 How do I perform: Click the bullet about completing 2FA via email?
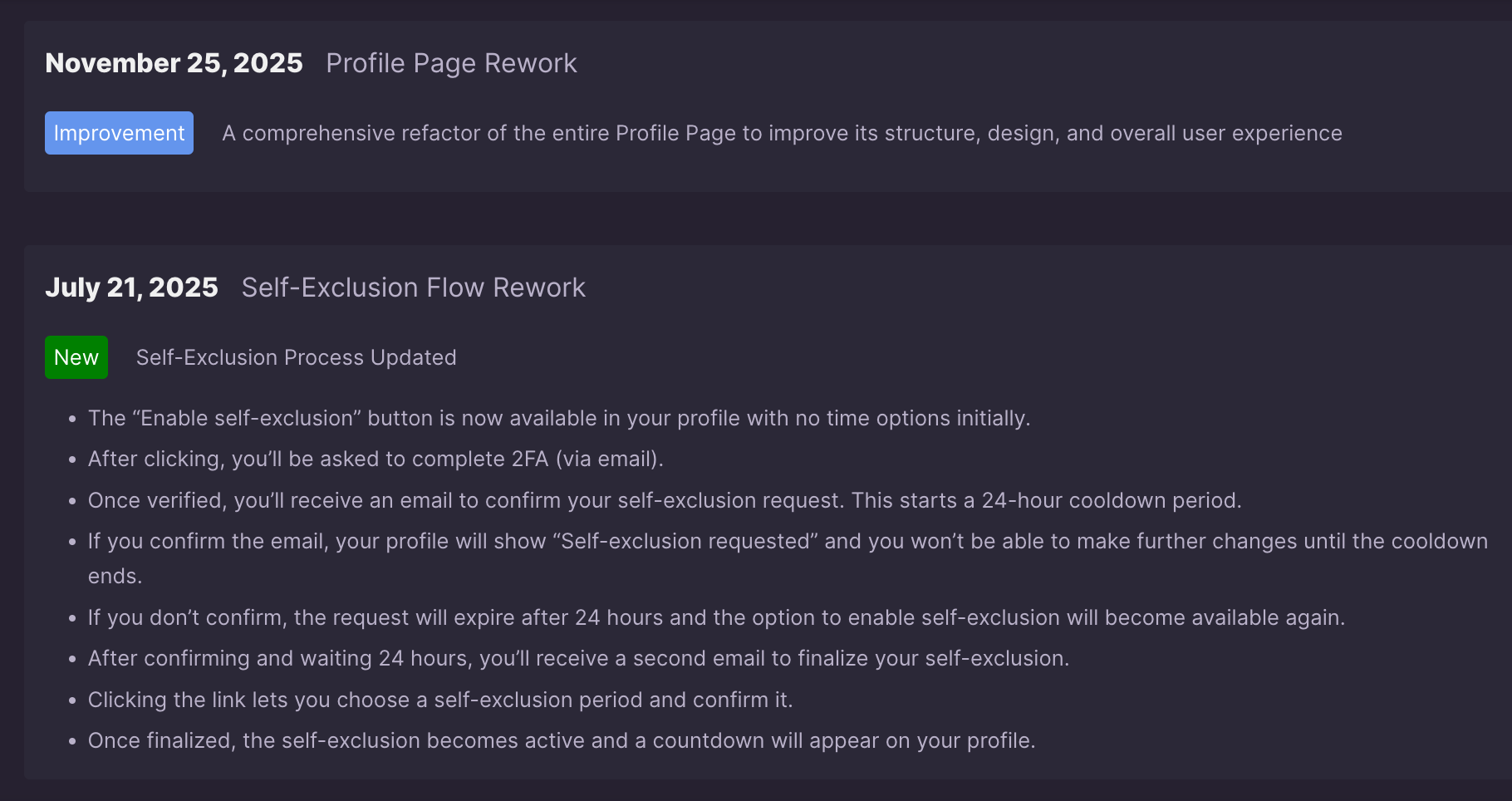click(376, 459)
